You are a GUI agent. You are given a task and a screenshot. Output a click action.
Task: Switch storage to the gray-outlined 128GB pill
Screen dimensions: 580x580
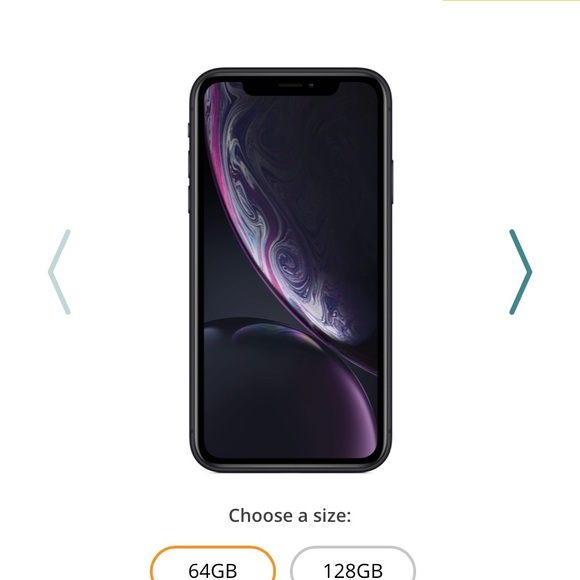[353, 563]
